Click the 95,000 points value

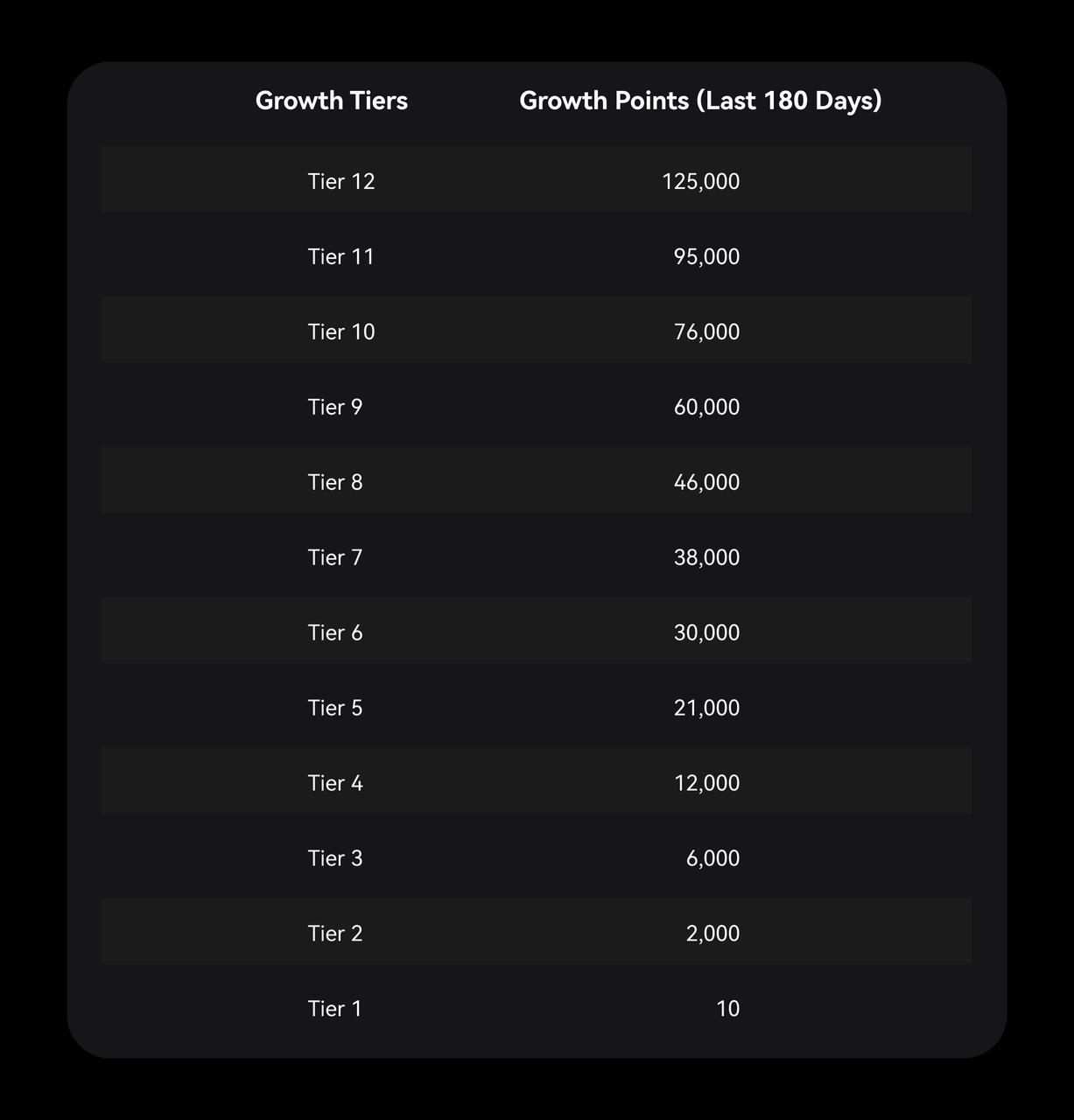coord(706,256)
